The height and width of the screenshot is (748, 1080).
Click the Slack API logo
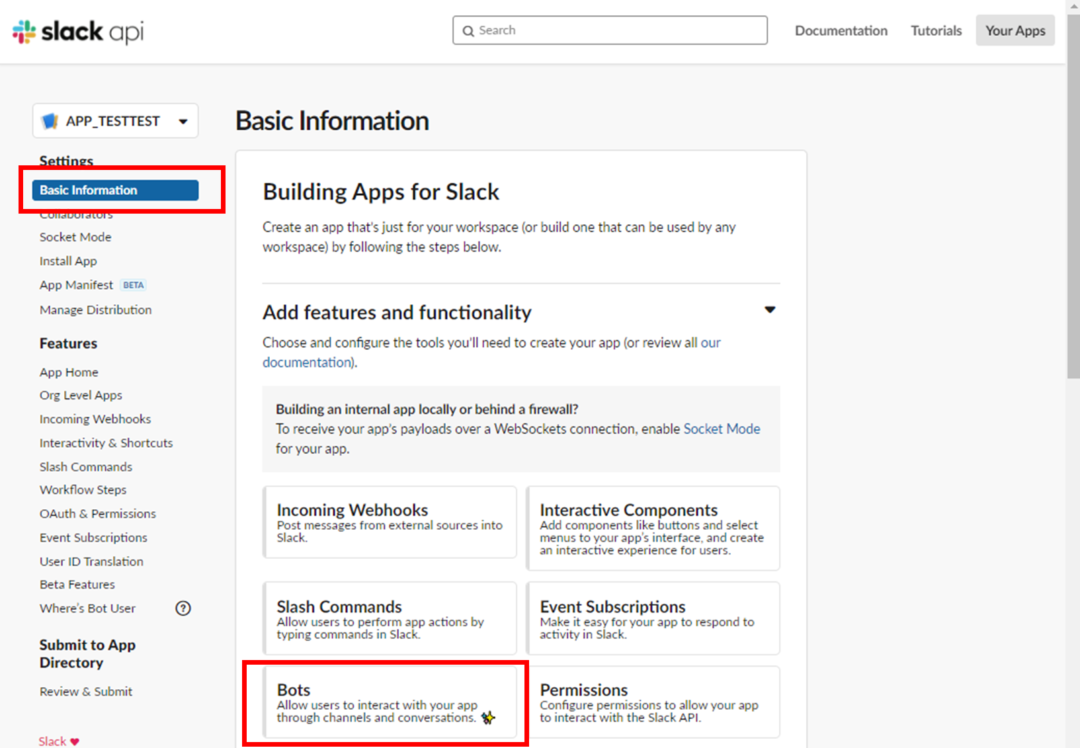[79, 31]
